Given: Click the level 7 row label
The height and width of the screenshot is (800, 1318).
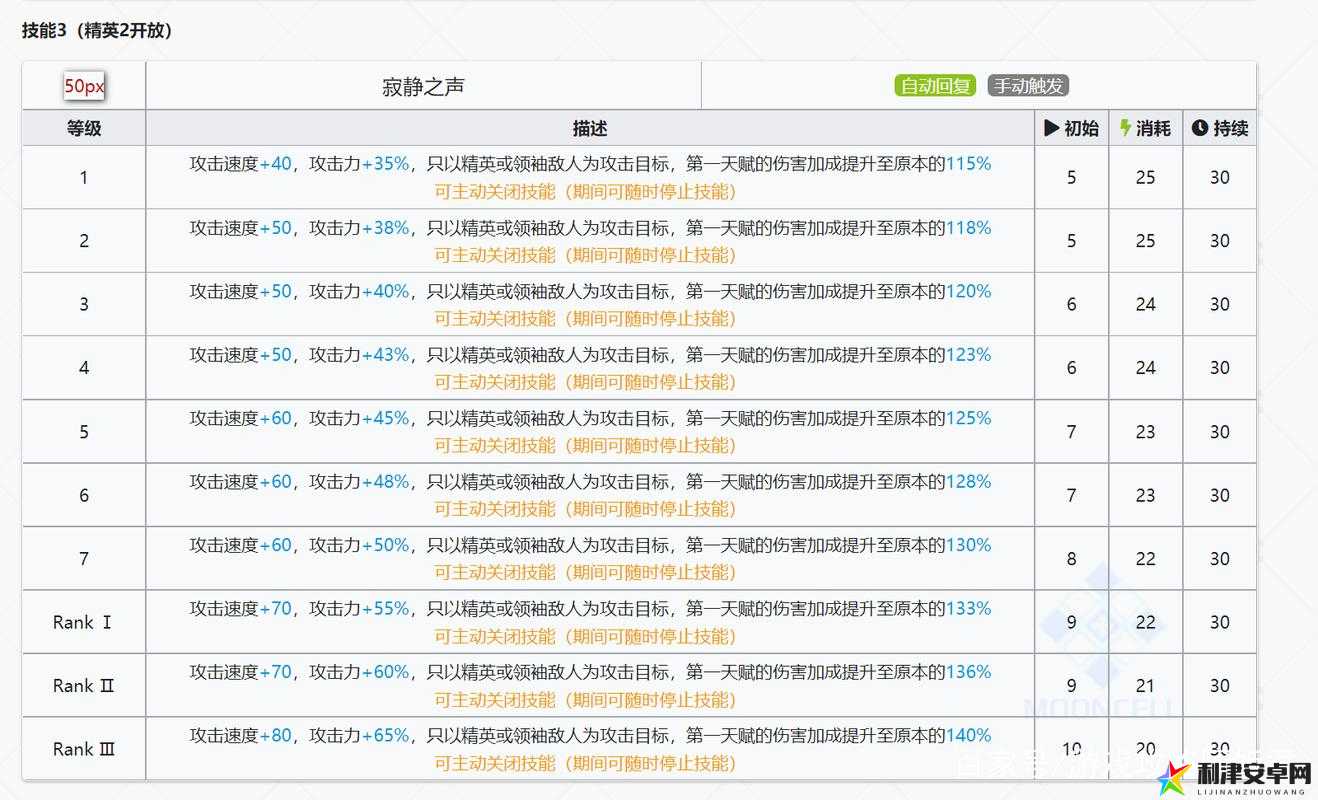Looking at the screenshot, I should [84, 559].
